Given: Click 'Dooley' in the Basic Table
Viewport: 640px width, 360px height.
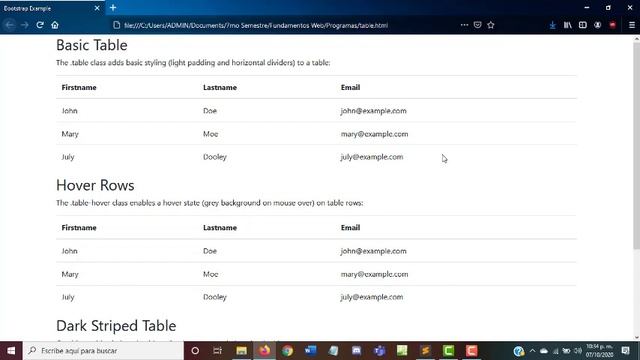Looking at the screenshot, I should tap(215, 157).
